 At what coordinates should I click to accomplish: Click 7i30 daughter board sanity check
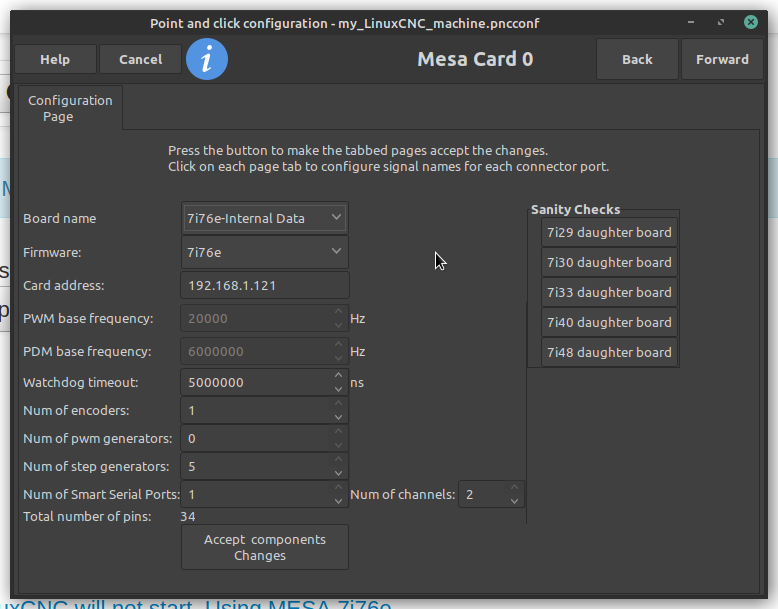pyautogui.click(x=609, y=262)
